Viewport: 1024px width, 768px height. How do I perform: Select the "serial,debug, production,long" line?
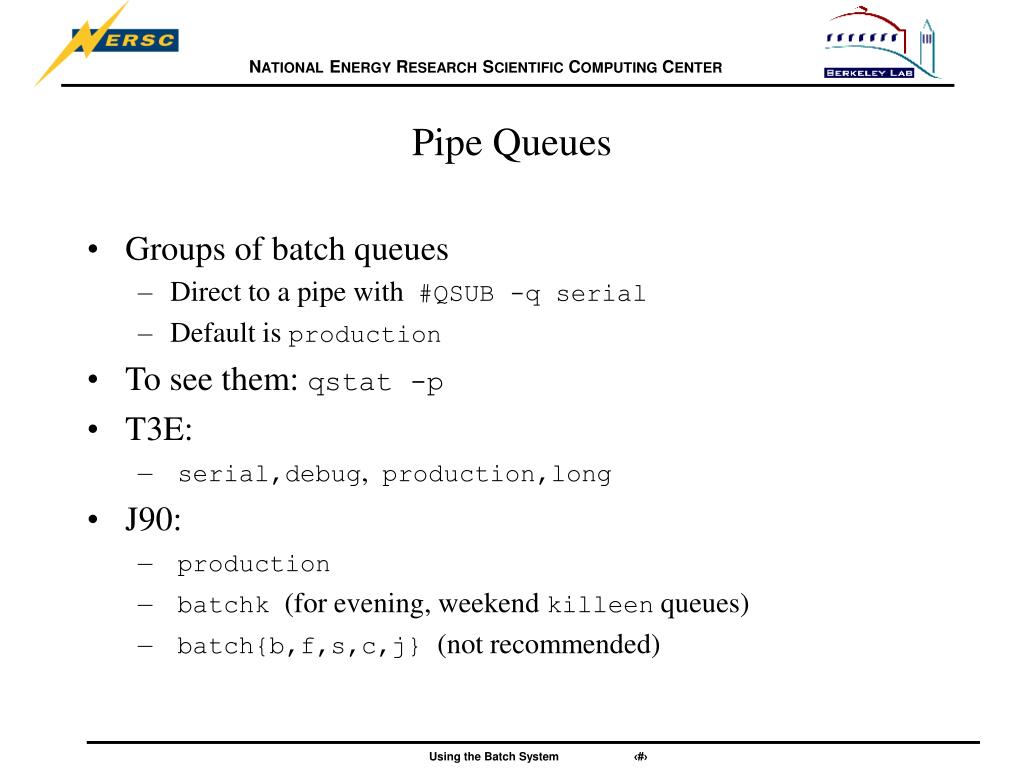tap(394, 475)
